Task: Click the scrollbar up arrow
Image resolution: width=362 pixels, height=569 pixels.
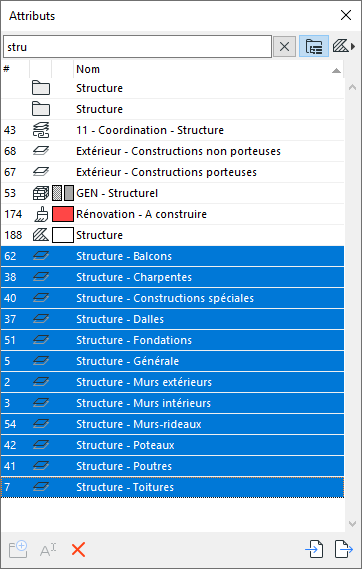Action: [x=352, y=87]
